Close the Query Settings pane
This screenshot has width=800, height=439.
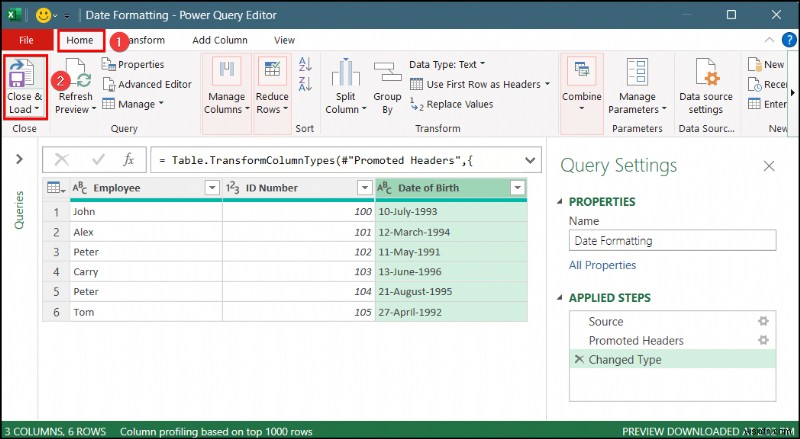(769, 166)
